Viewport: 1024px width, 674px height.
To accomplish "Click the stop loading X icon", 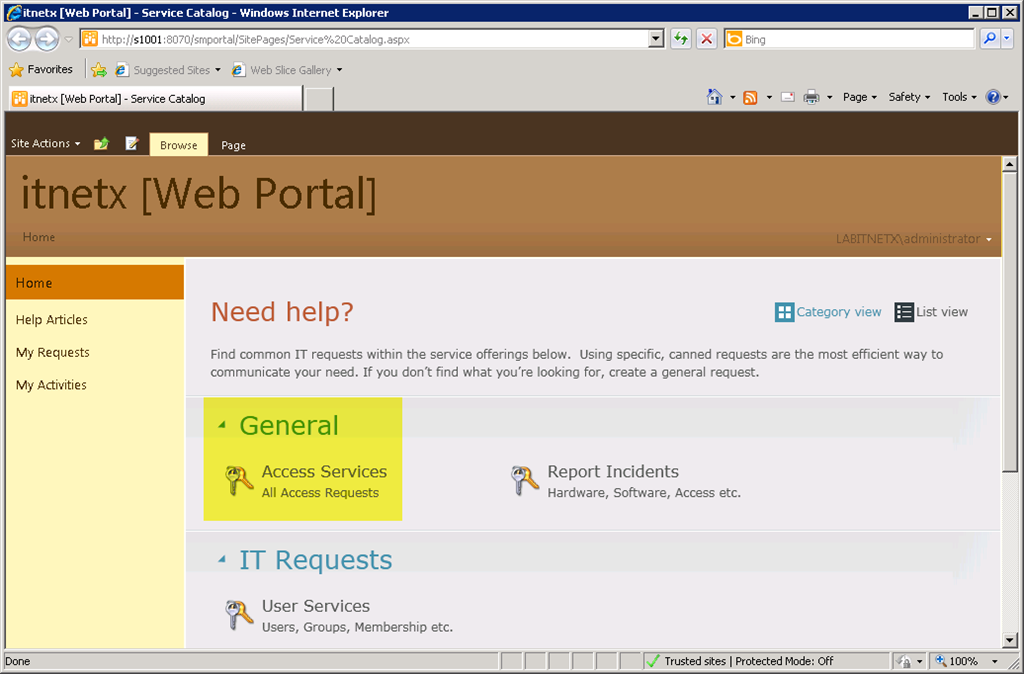I will coord(707,39).
